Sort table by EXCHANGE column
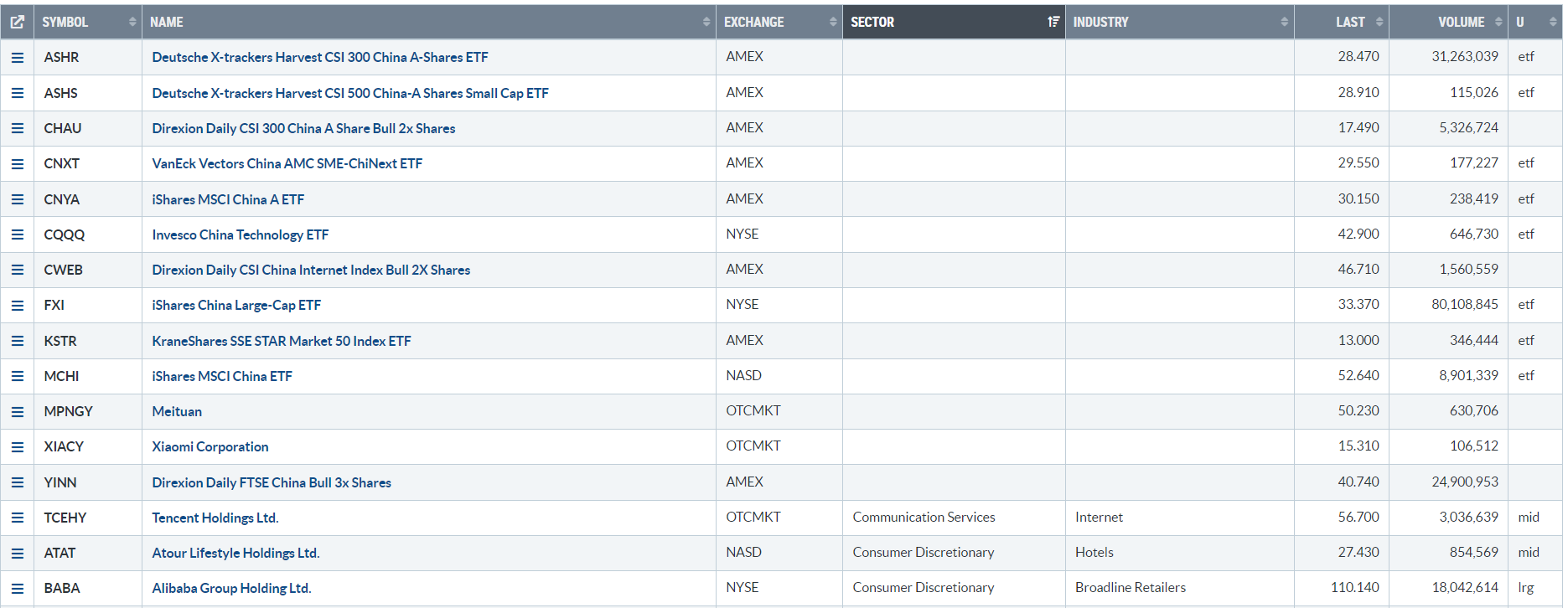Screen dimensions: 1568x608 point(779,22)
